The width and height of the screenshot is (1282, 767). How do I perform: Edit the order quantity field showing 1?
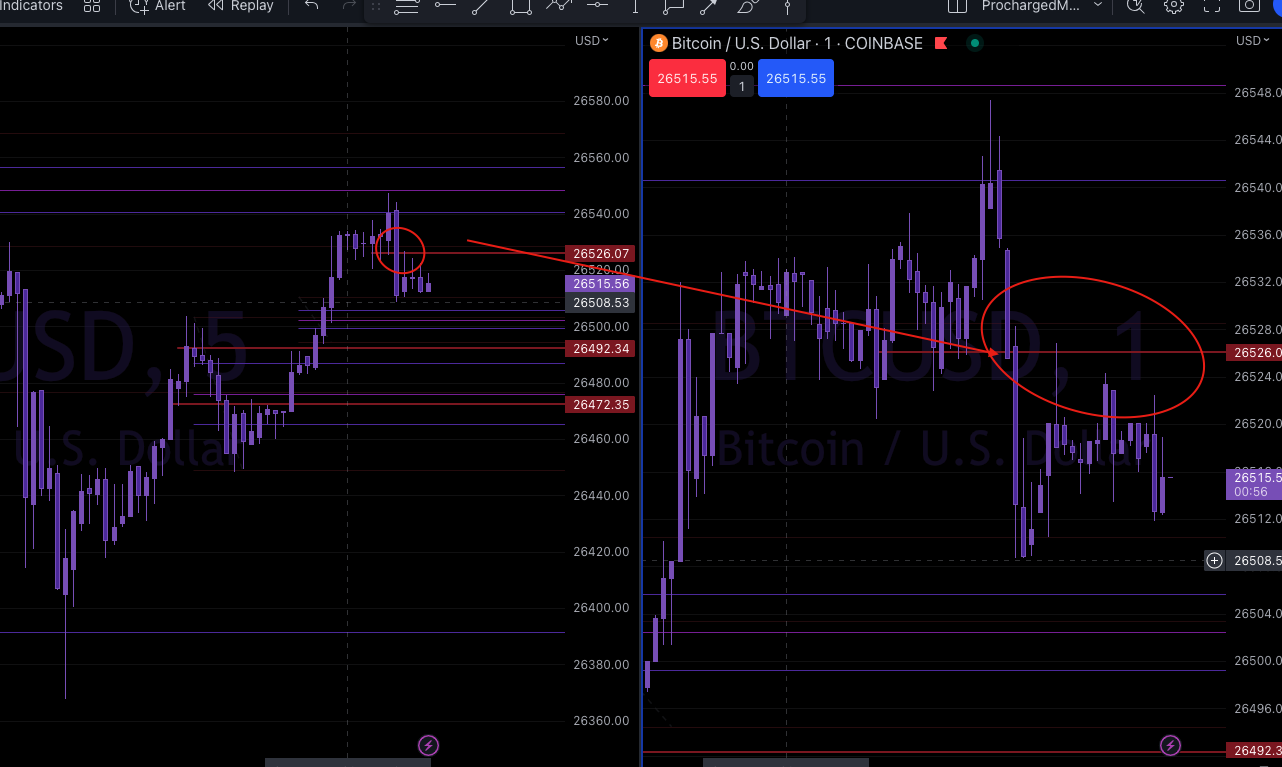pyautogui.click(x=742, y=87)
